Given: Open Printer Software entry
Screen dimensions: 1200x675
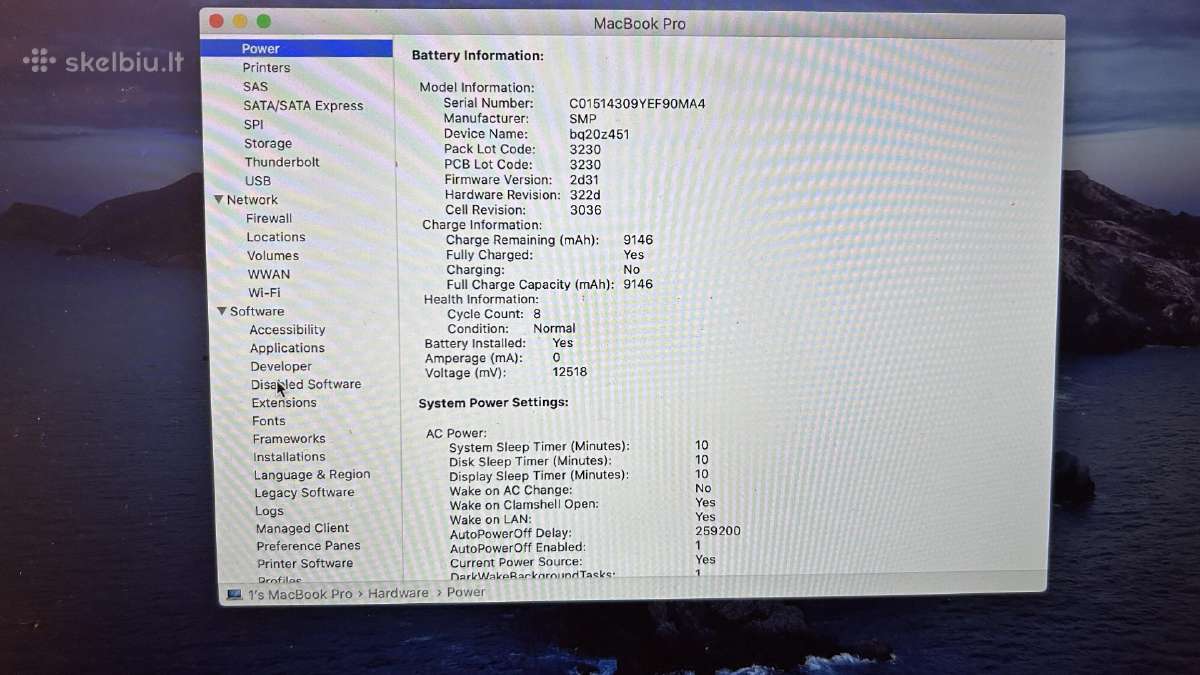Looking at the screenshot, I should [x=305, y=564].
